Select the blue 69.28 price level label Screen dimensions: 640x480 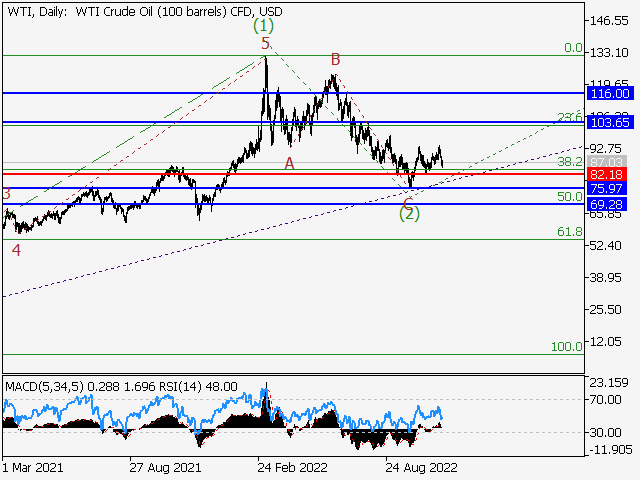(x=607, y=204)
